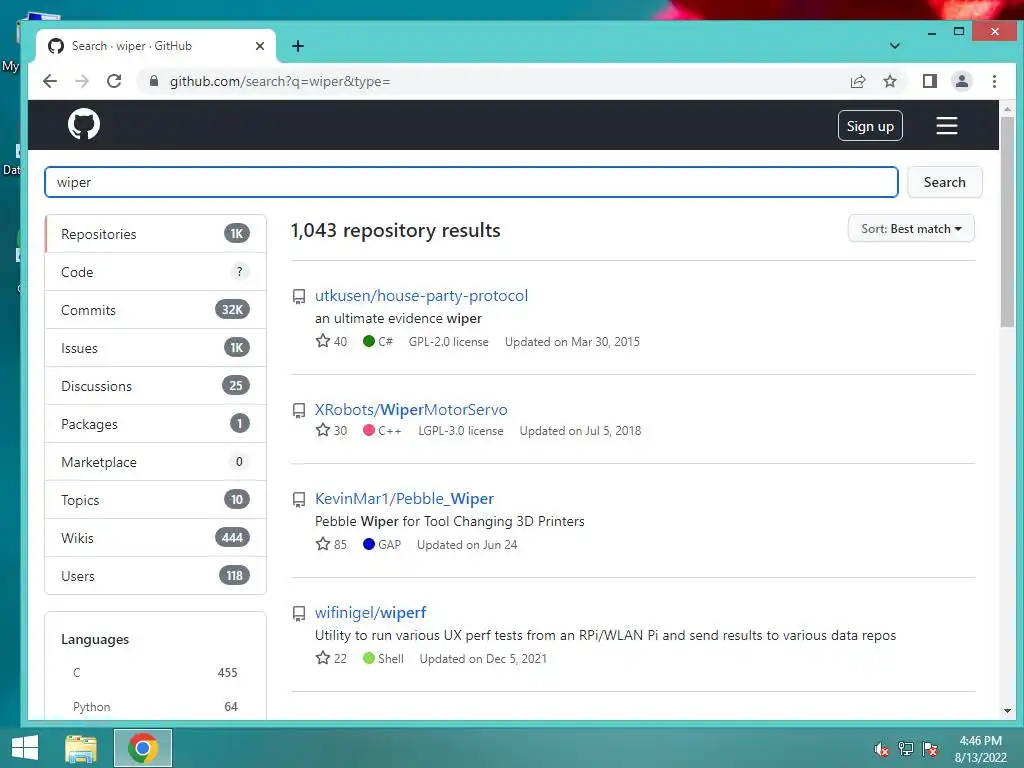Click the Search button

point(944,182)
